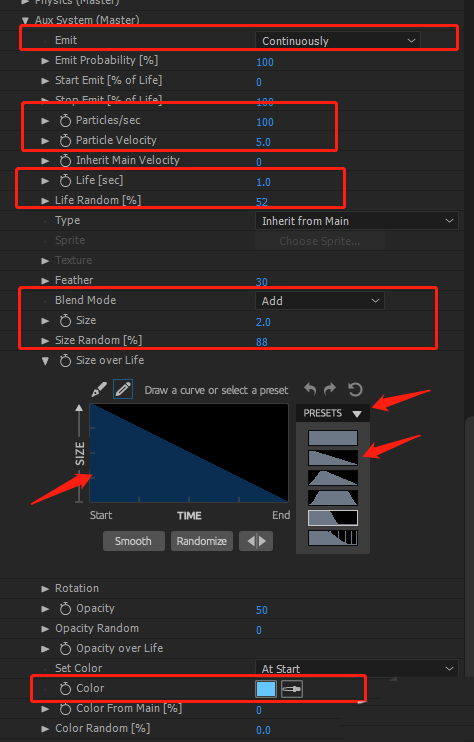Select the pencil curve tool

(x=123, y=389)
